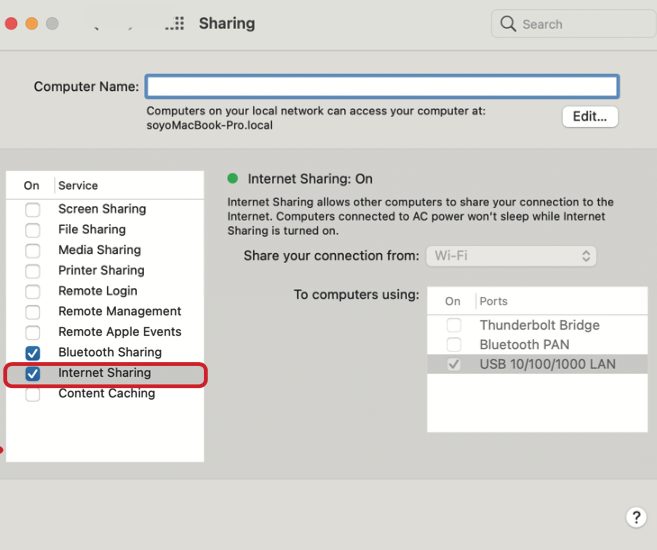Click the magnifying glass search icon
Screen dimensions: 657x550
click(x=508, y=23)
